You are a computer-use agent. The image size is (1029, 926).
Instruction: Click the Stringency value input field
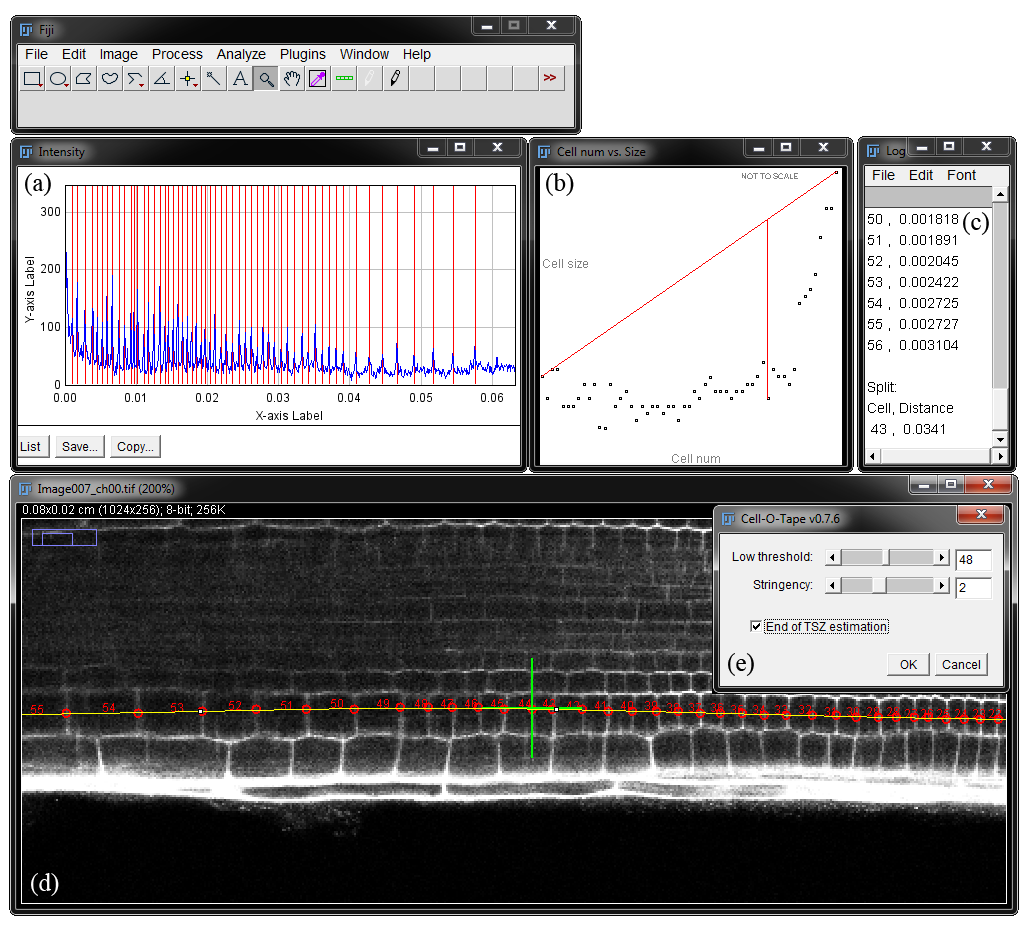pyautogui.click(x=973, y=587)
